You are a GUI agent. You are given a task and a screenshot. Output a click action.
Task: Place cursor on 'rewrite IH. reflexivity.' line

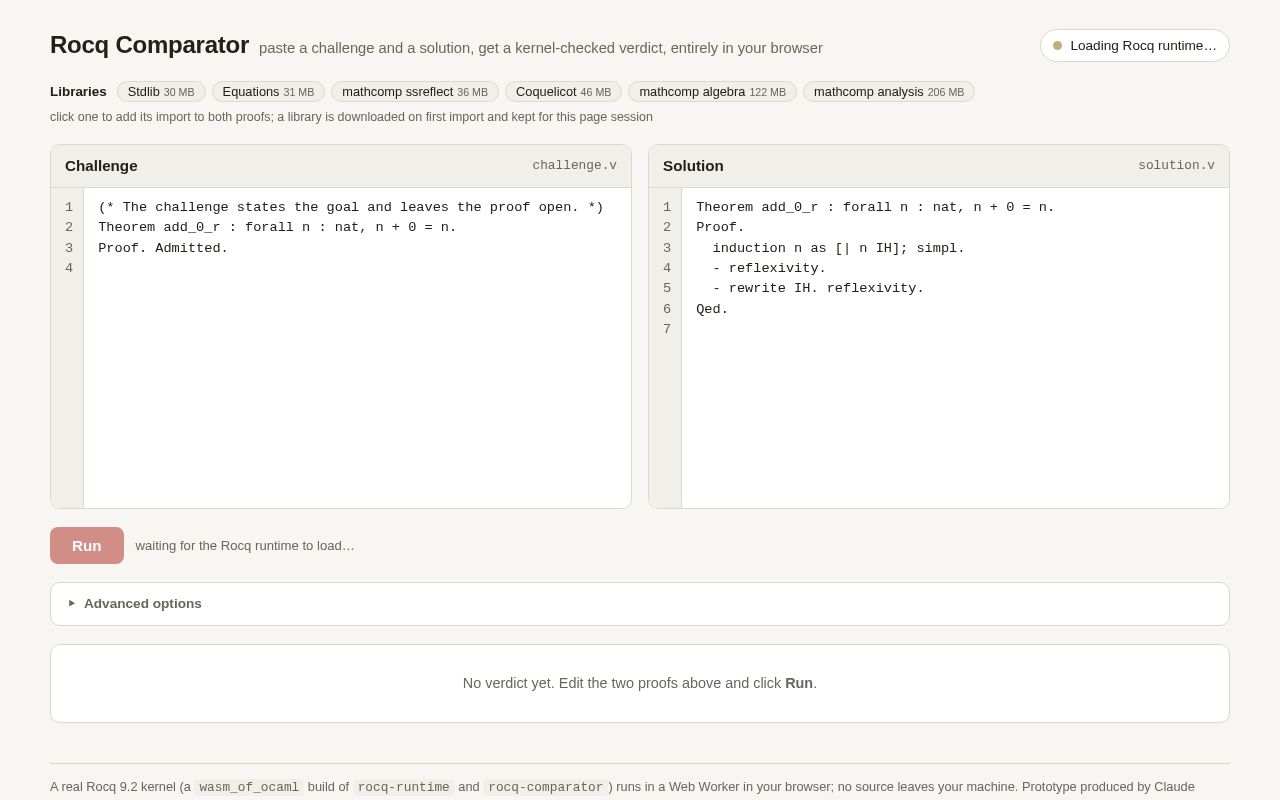818,289
